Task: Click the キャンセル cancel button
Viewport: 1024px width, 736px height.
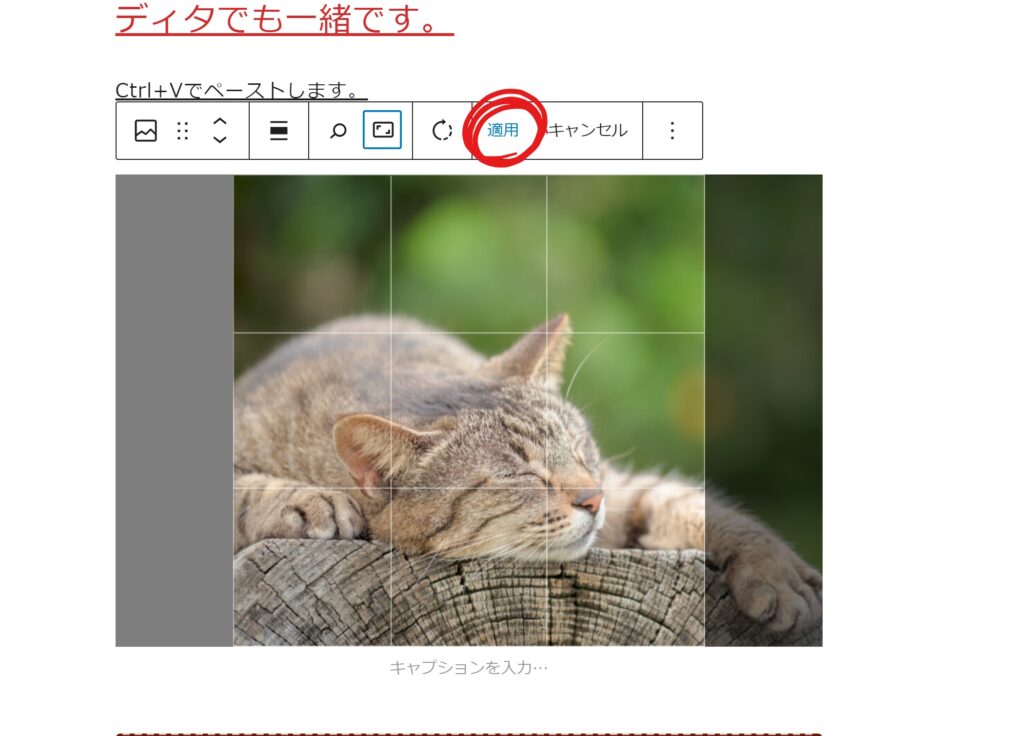Action: (x=587, y=130)
